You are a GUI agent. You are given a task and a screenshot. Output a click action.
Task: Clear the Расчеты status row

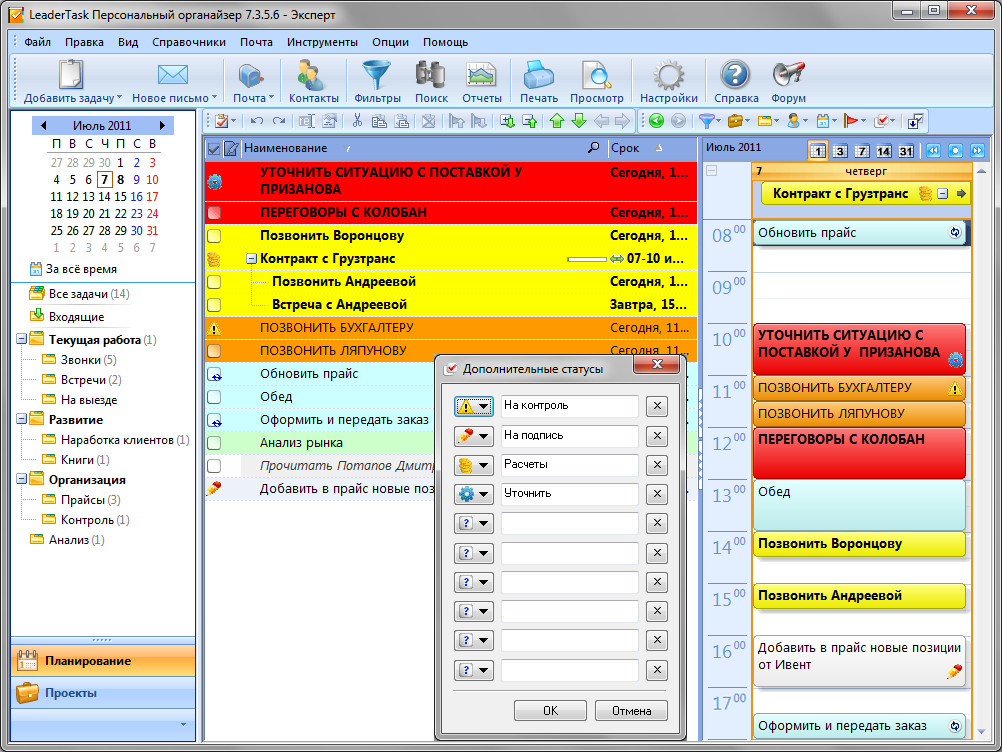657,465
